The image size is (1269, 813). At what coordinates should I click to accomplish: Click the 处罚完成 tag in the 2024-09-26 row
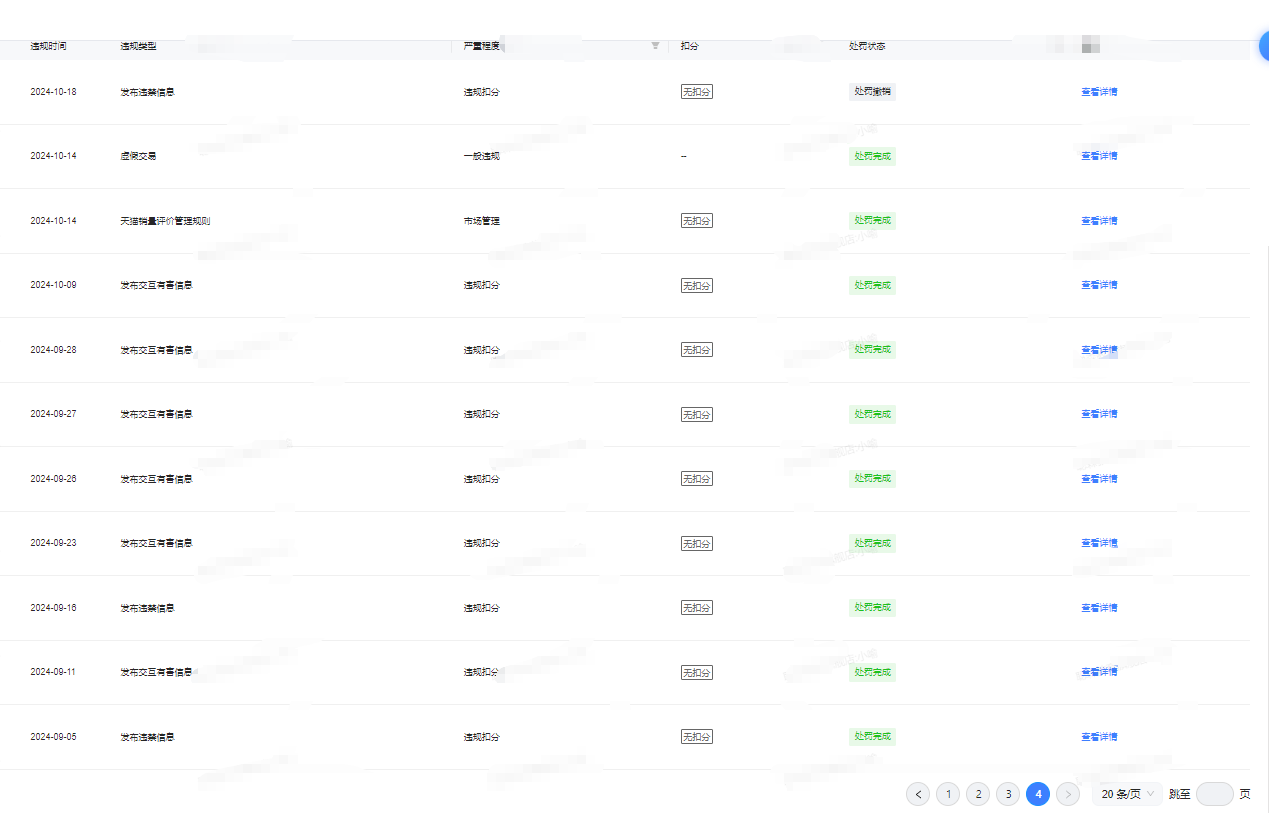pyautogui.click(x=872, y=478)
